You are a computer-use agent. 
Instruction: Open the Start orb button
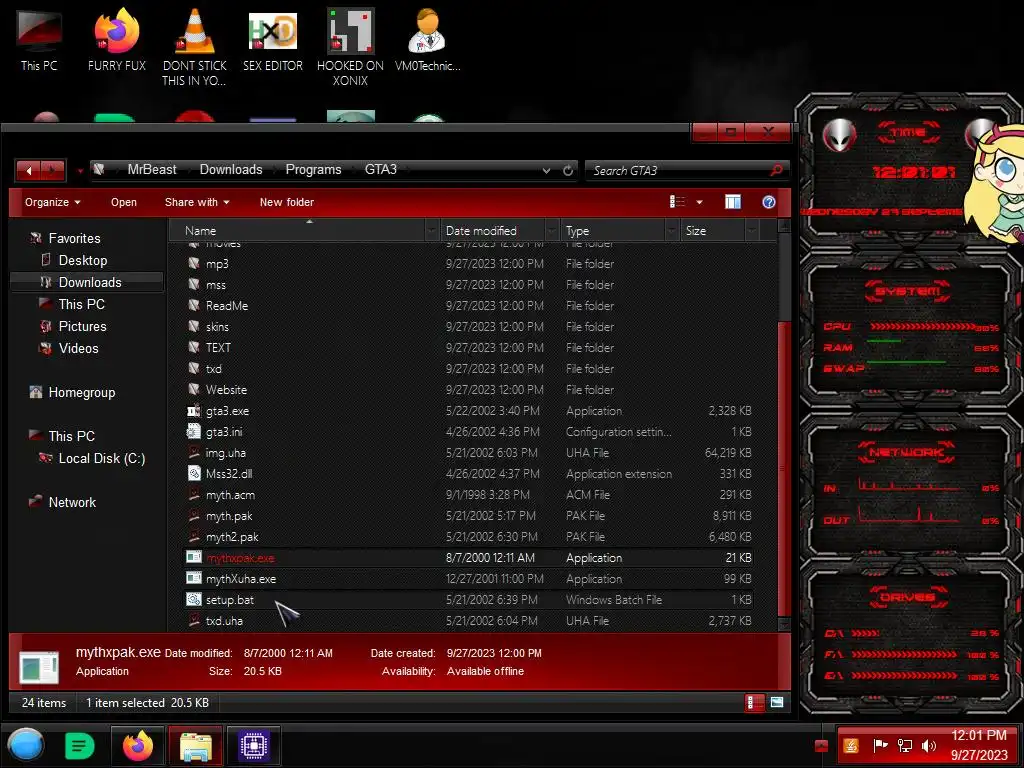pos(26,745)
